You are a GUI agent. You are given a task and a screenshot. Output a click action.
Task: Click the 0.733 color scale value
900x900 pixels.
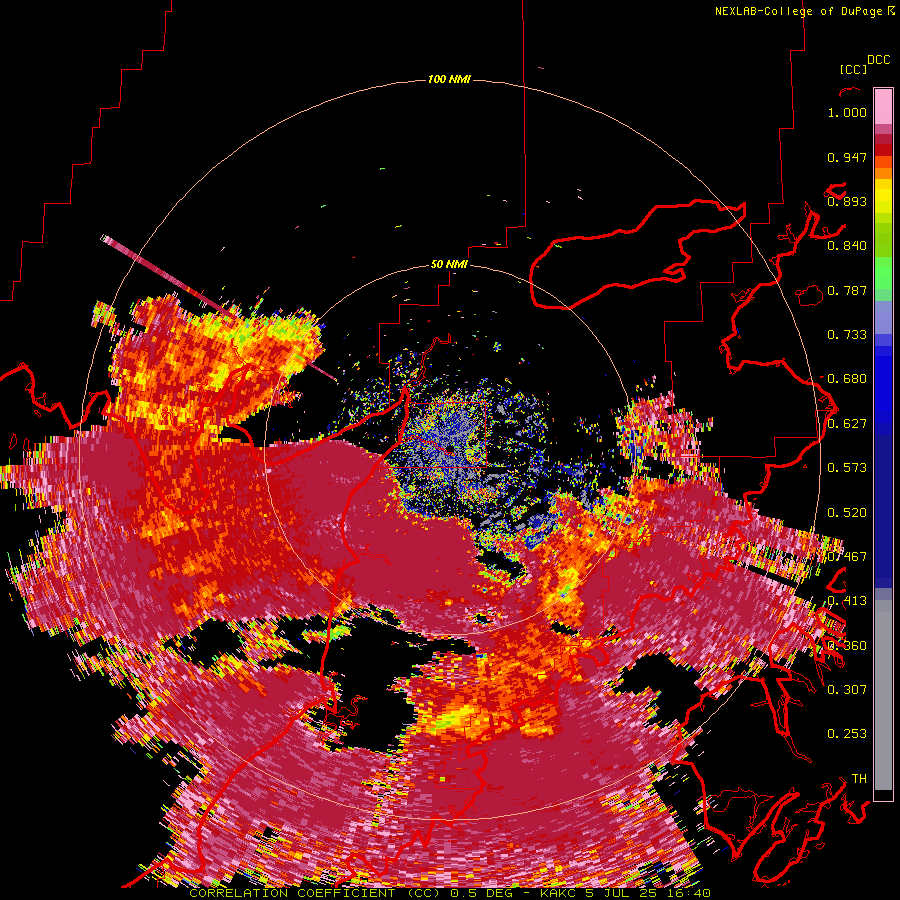(x=847, y=335)
